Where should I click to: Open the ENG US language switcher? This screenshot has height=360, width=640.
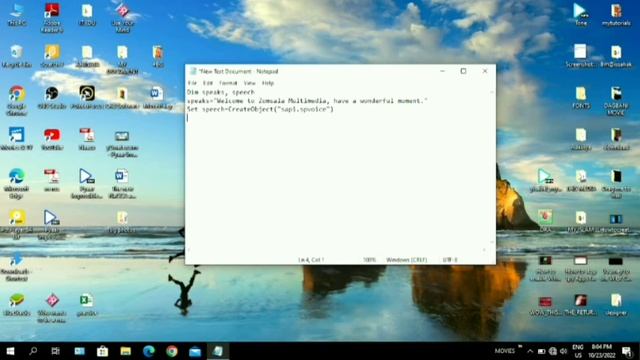pos(578,351)
